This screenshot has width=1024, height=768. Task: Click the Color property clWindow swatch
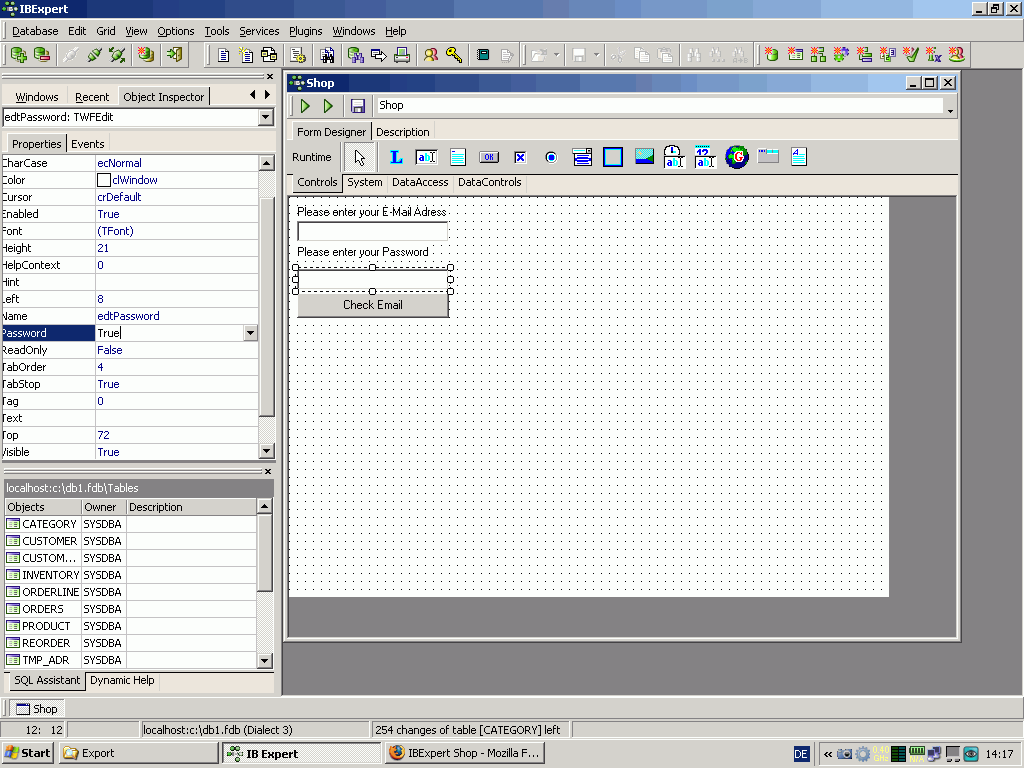(104, 180)
